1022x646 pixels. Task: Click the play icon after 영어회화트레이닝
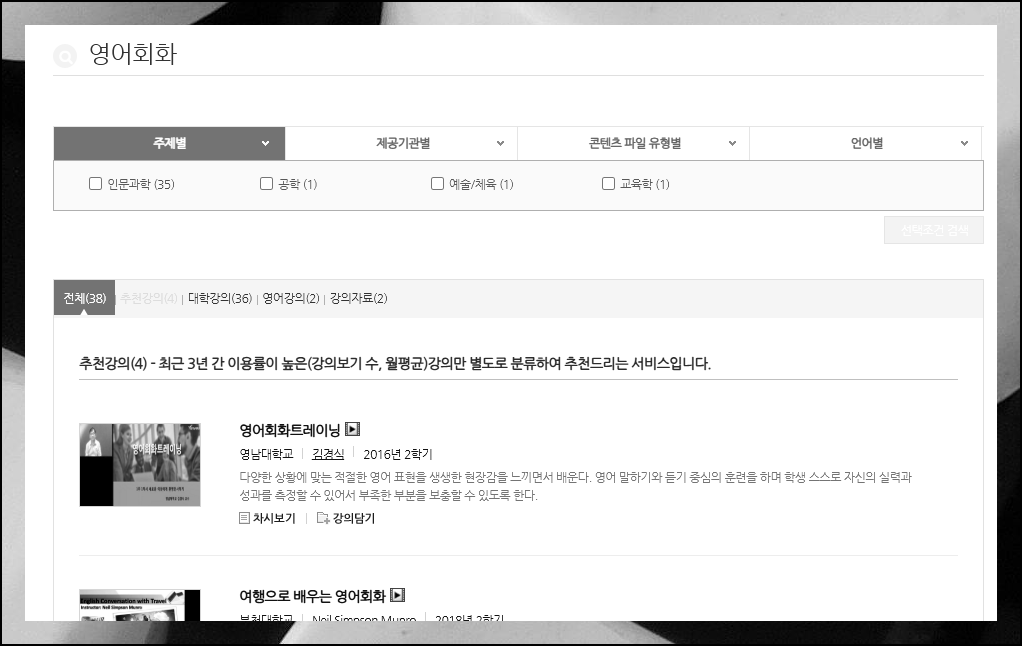(x=353, y=429)
